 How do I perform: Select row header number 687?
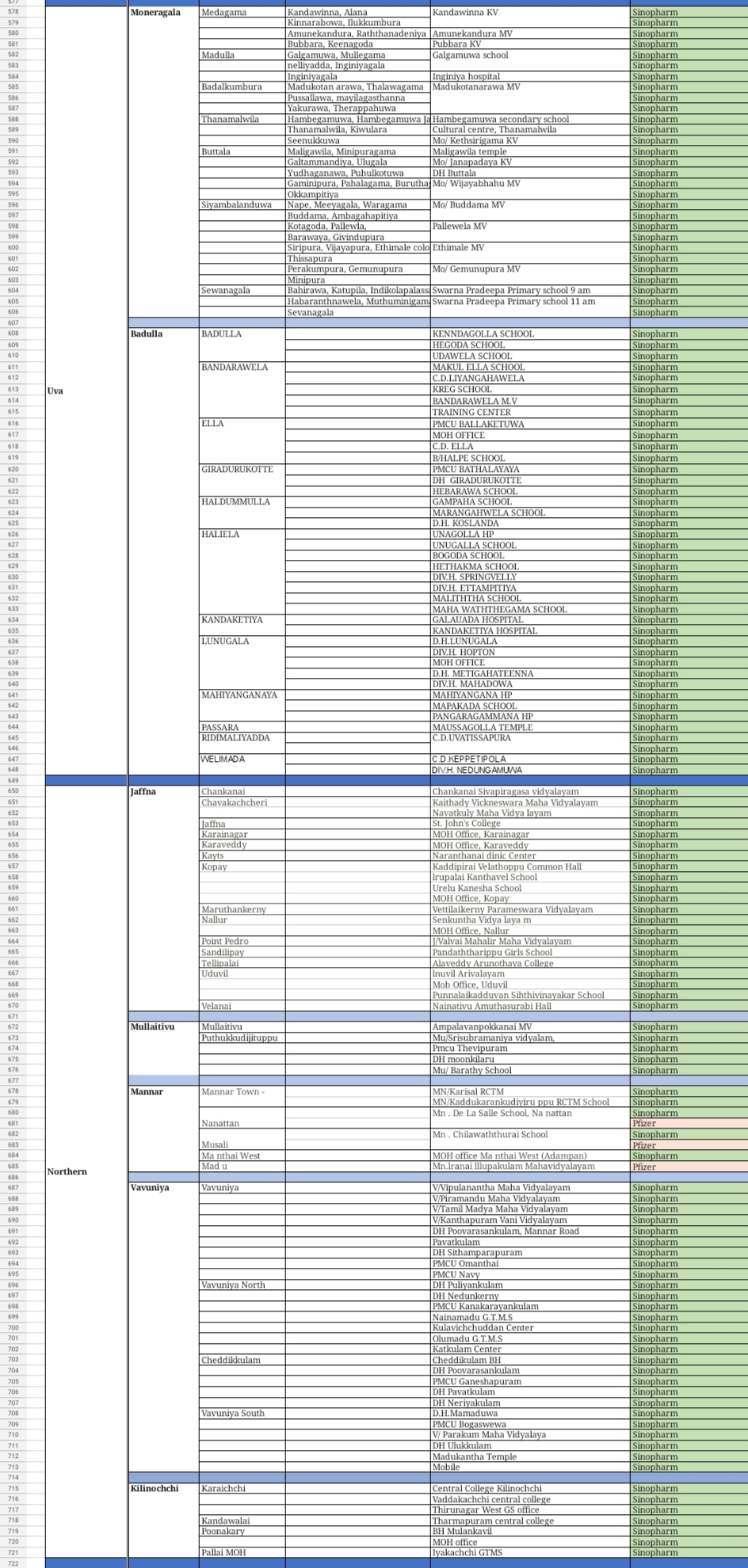[x=13, y=1188]
